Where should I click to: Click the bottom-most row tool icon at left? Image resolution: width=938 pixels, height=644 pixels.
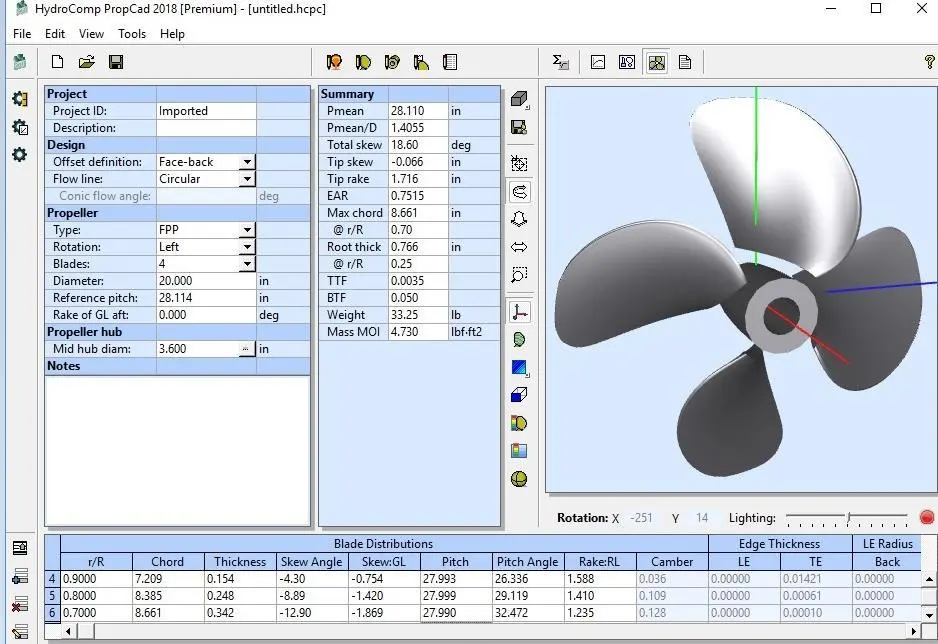pyautogui.click(x=20, y=631)
